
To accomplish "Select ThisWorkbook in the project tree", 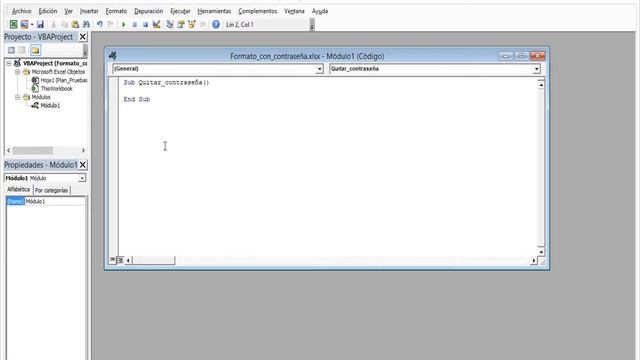I will click(52, 89).
